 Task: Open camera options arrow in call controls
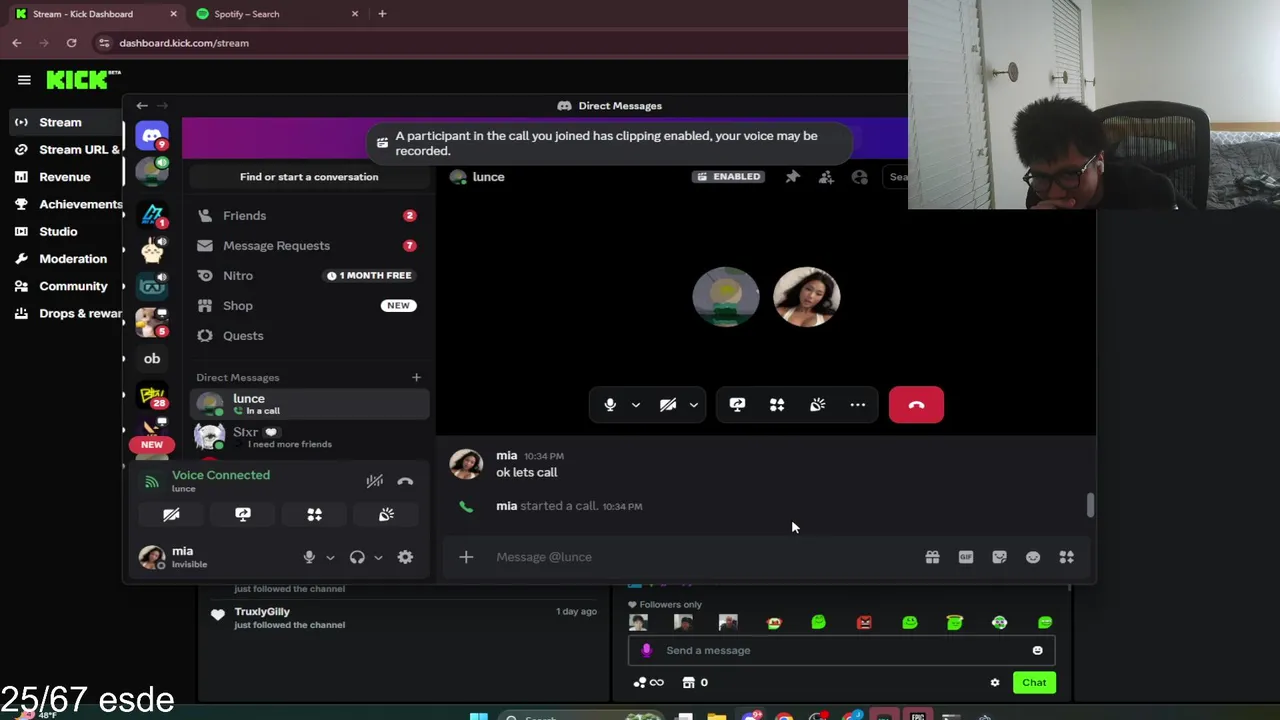click(x=693, y=405)
